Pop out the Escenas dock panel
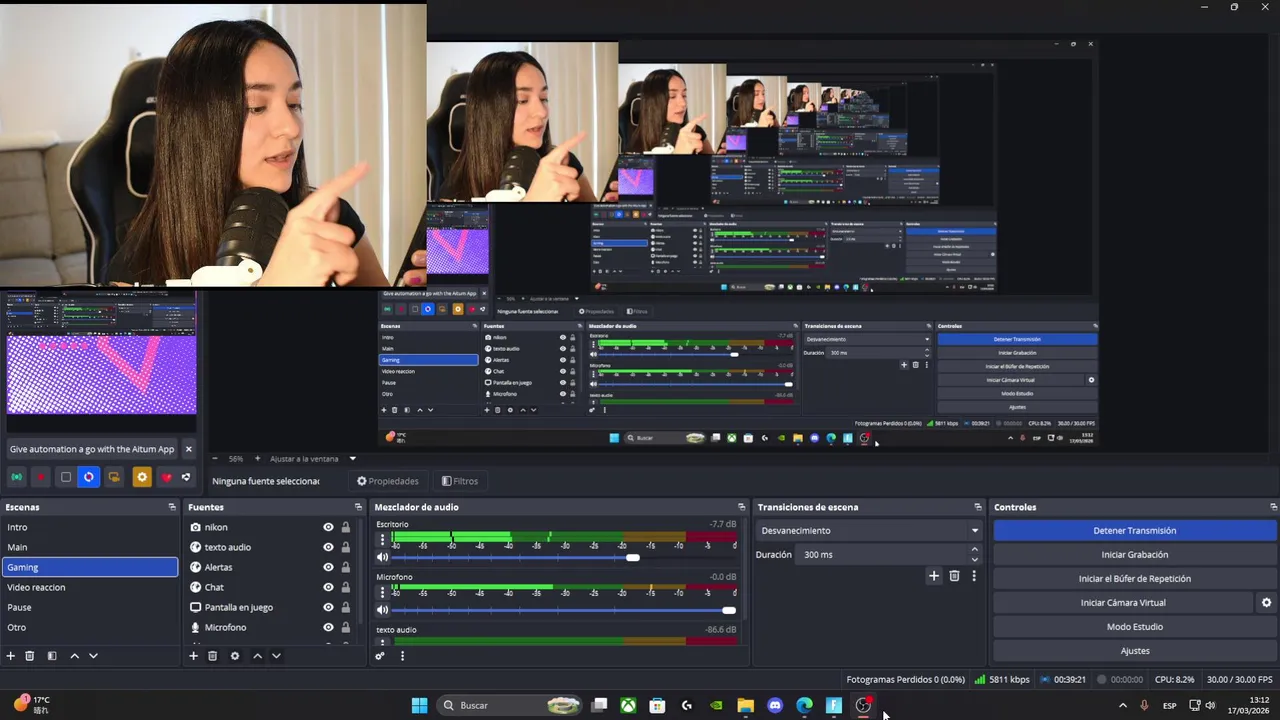 pos(172,507)
